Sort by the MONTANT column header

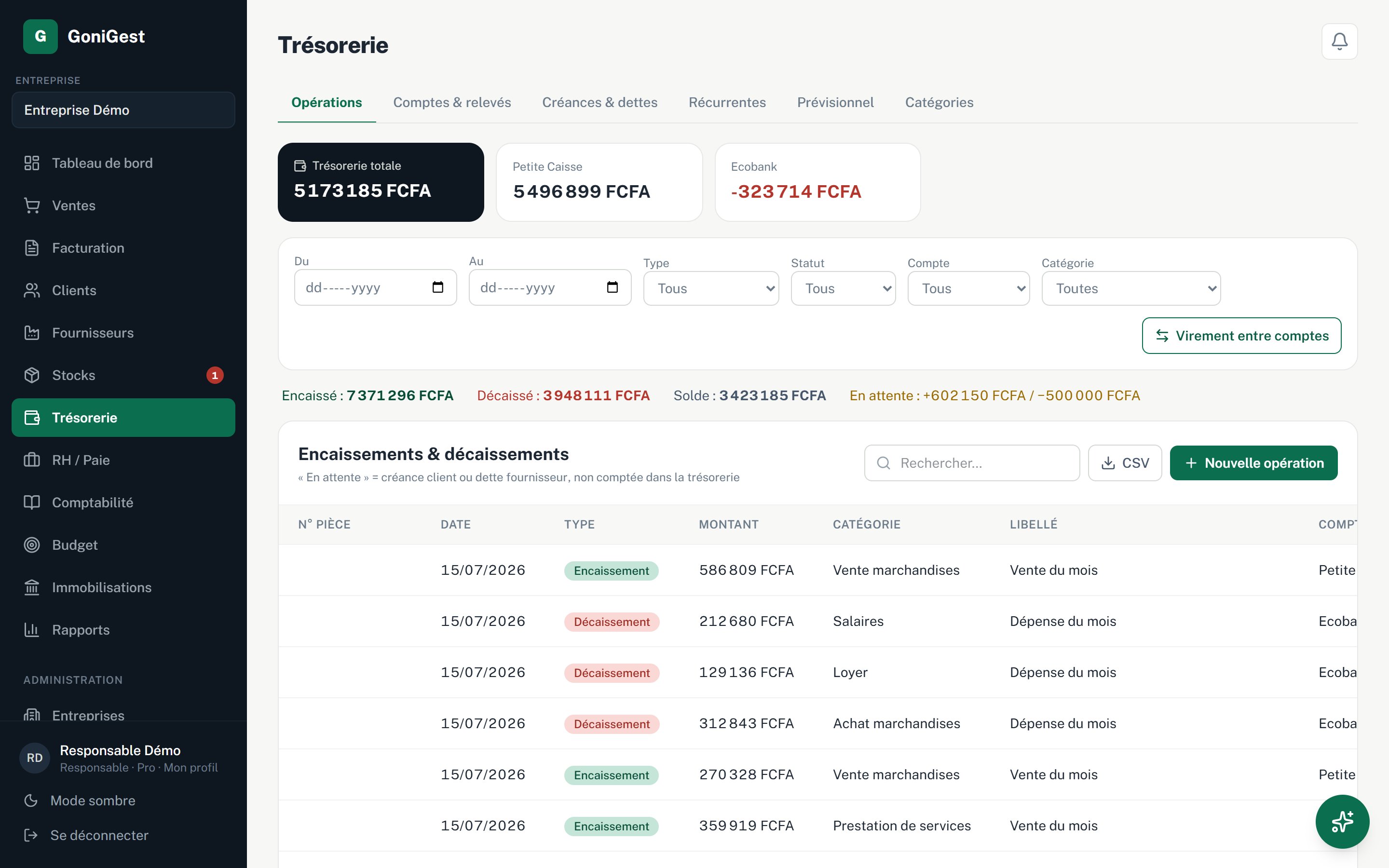point(728,524)
